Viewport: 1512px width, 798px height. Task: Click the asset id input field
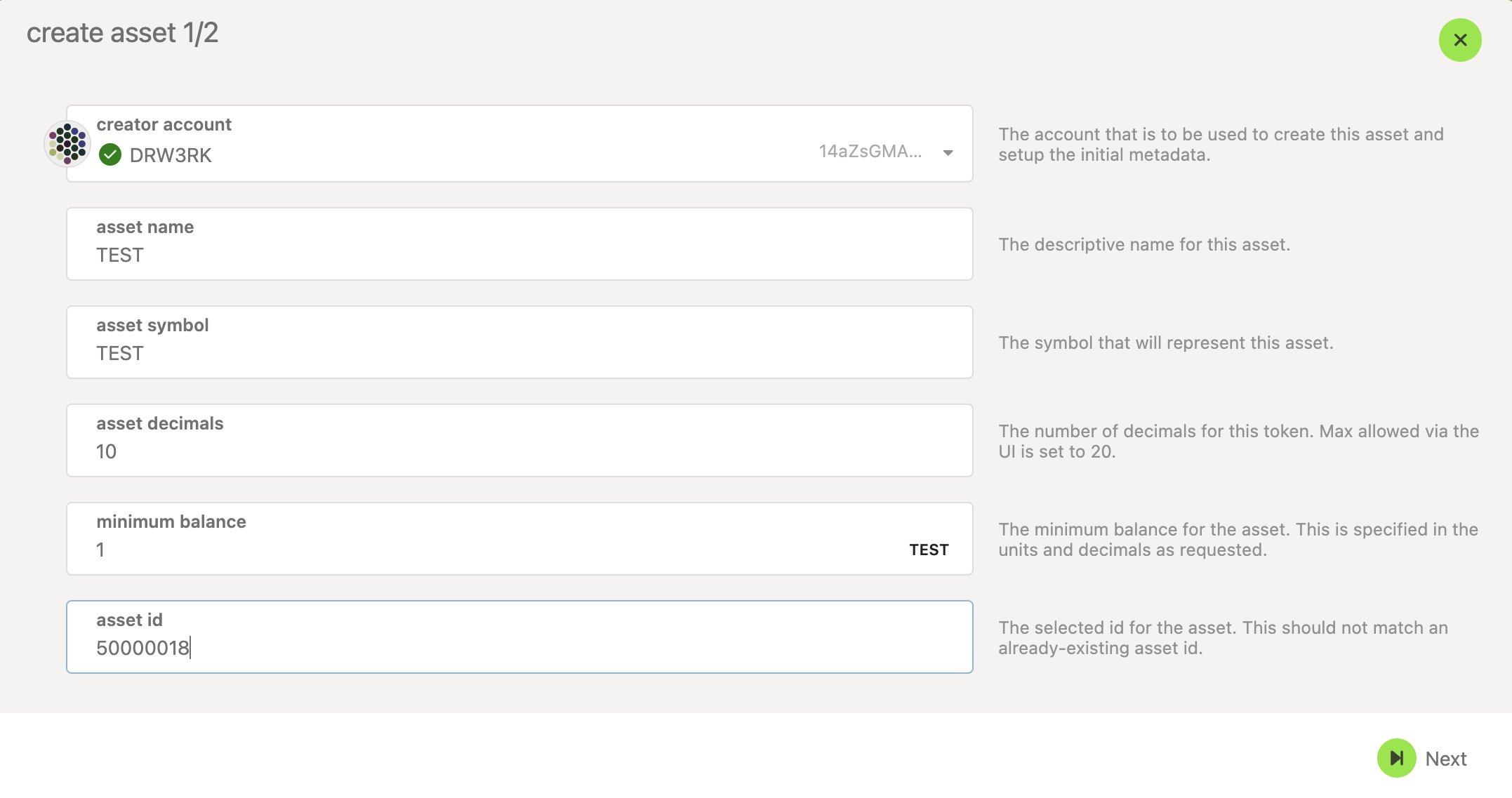(x=519, y=648)
